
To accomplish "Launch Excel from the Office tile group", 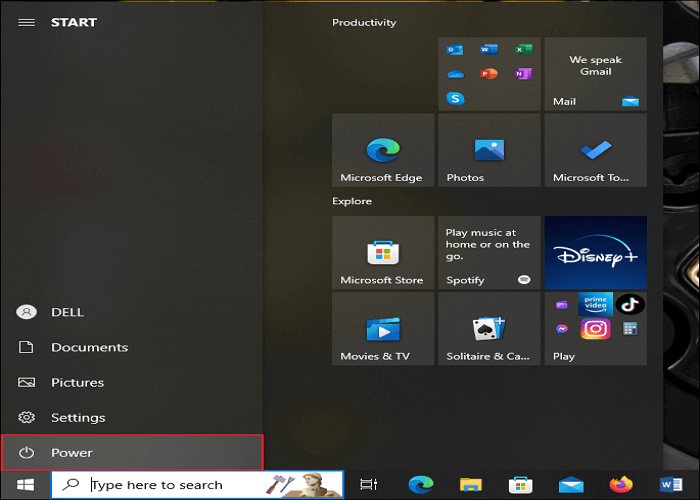I will [523, 49].
